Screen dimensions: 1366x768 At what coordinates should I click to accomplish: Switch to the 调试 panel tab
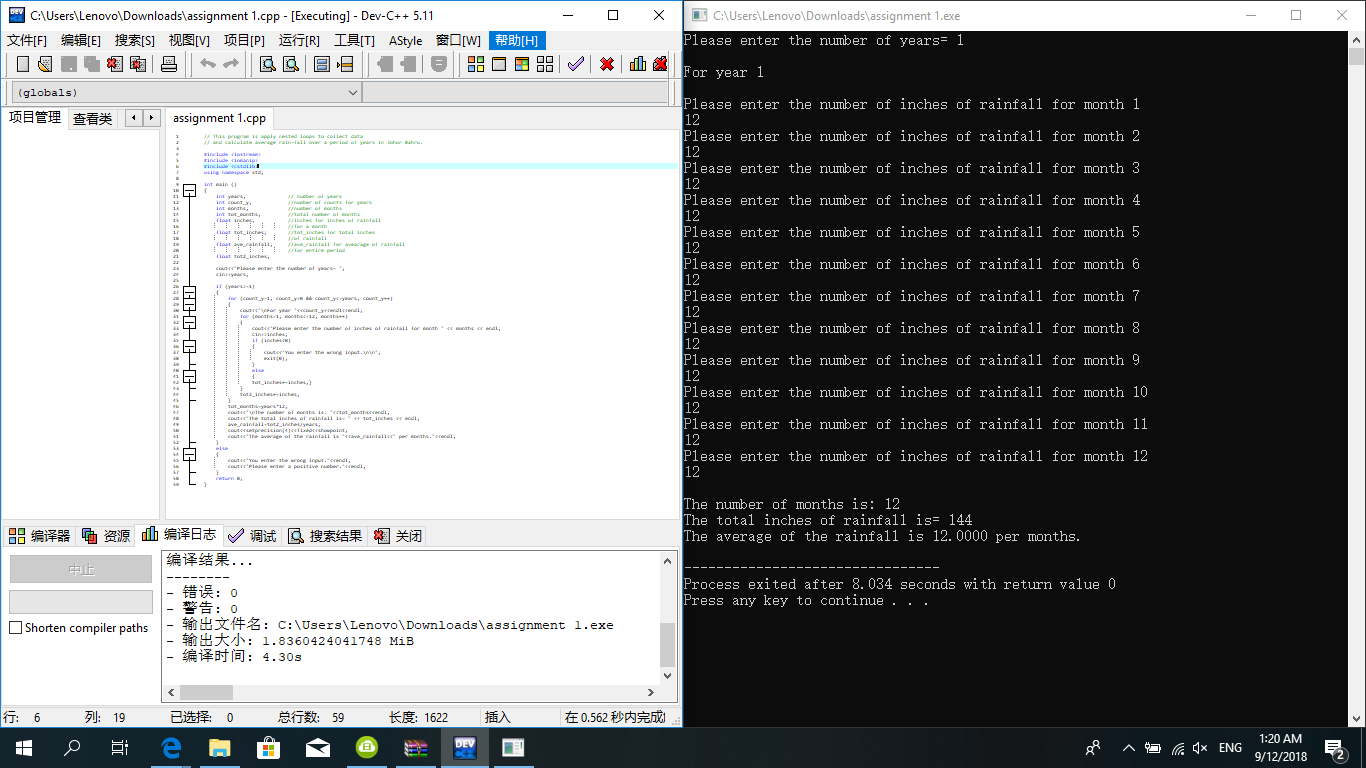point(252,535)
